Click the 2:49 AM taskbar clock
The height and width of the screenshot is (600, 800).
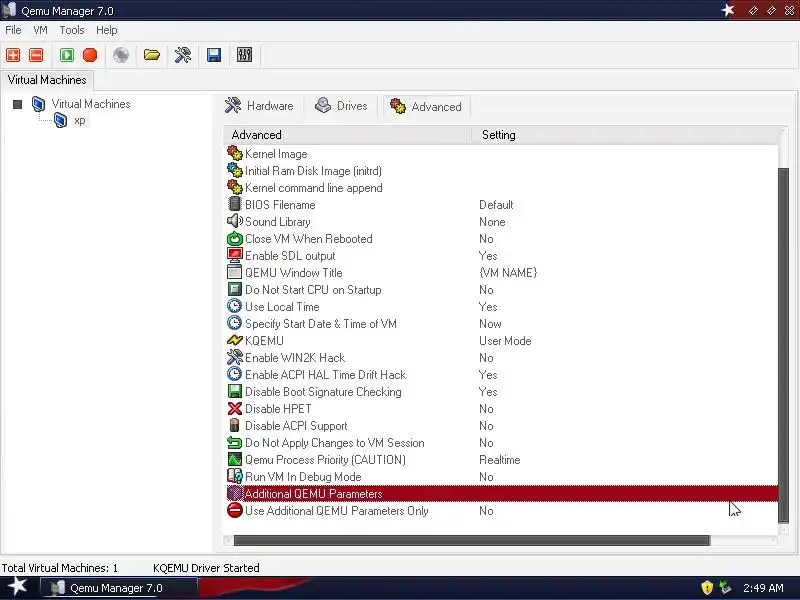pyautogui.click(x=763, y=588)
